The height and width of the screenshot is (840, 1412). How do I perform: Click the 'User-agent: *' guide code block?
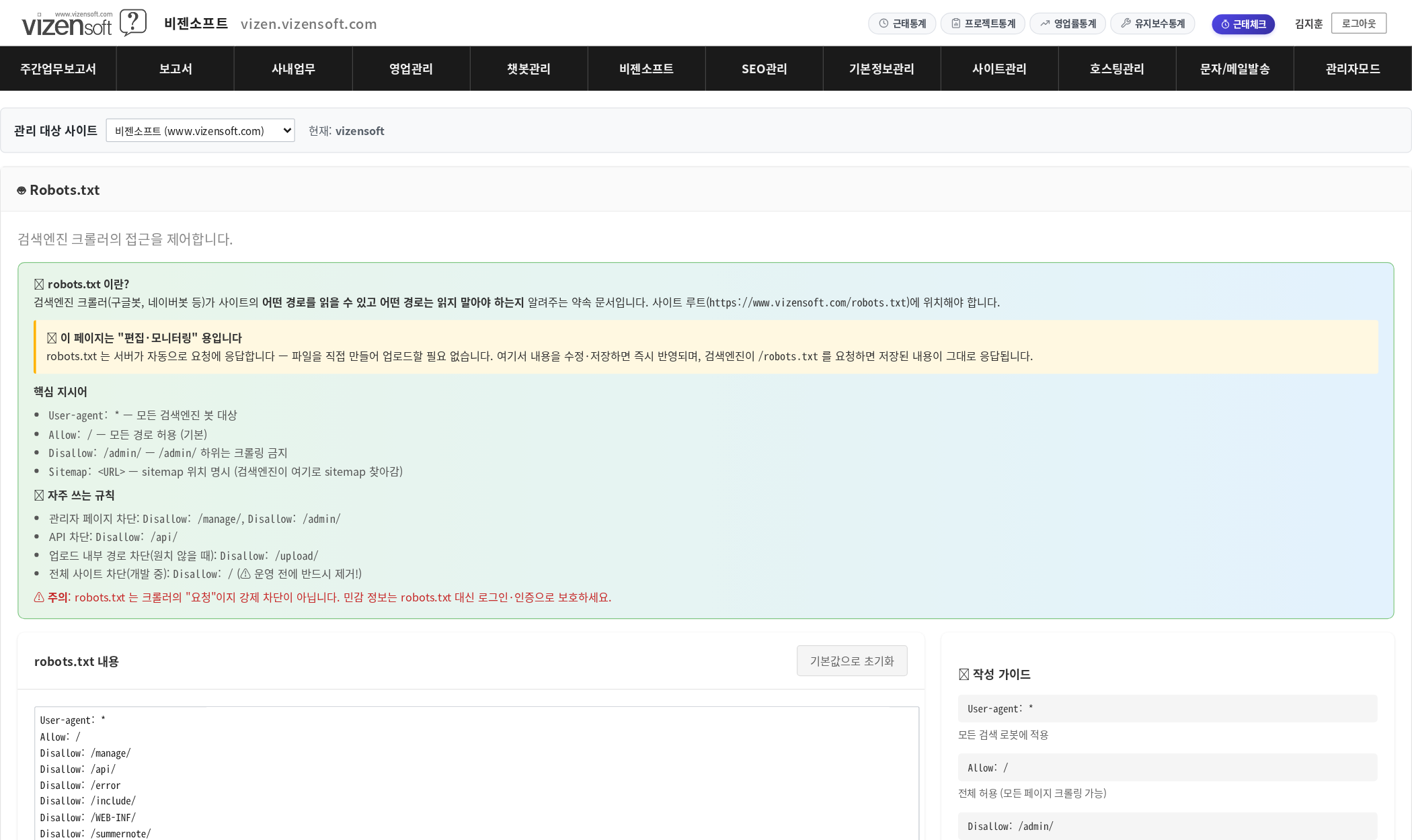(1167, 709)
